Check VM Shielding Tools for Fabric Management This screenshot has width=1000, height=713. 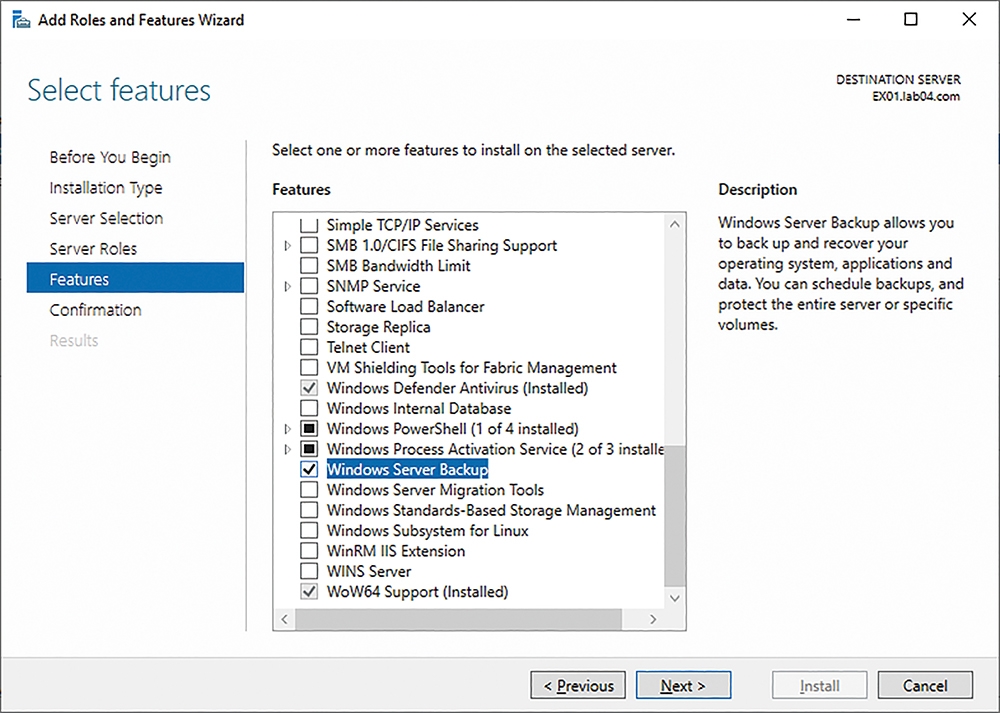[309, 368]
